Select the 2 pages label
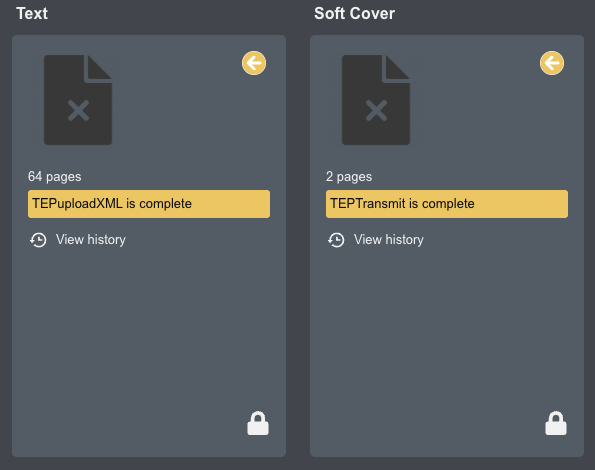This screenshot has height=470, width=595. point(349,177)
